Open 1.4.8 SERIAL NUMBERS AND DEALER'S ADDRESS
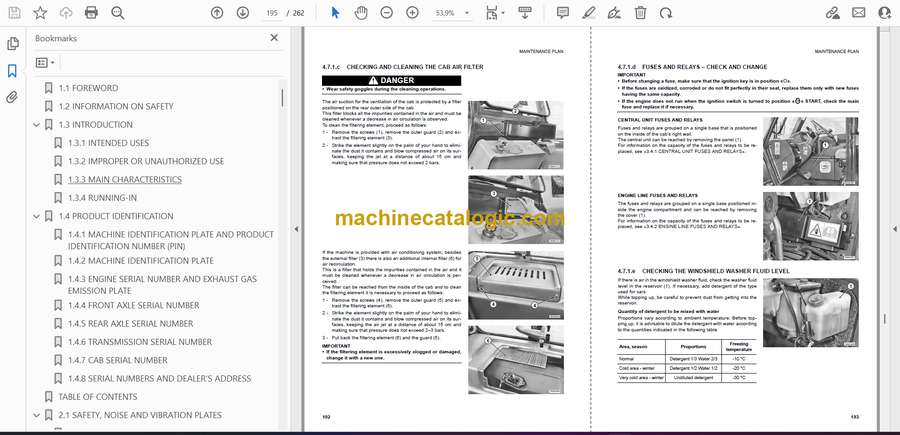This screenshot has width=900, height=435. click(160, 379)
